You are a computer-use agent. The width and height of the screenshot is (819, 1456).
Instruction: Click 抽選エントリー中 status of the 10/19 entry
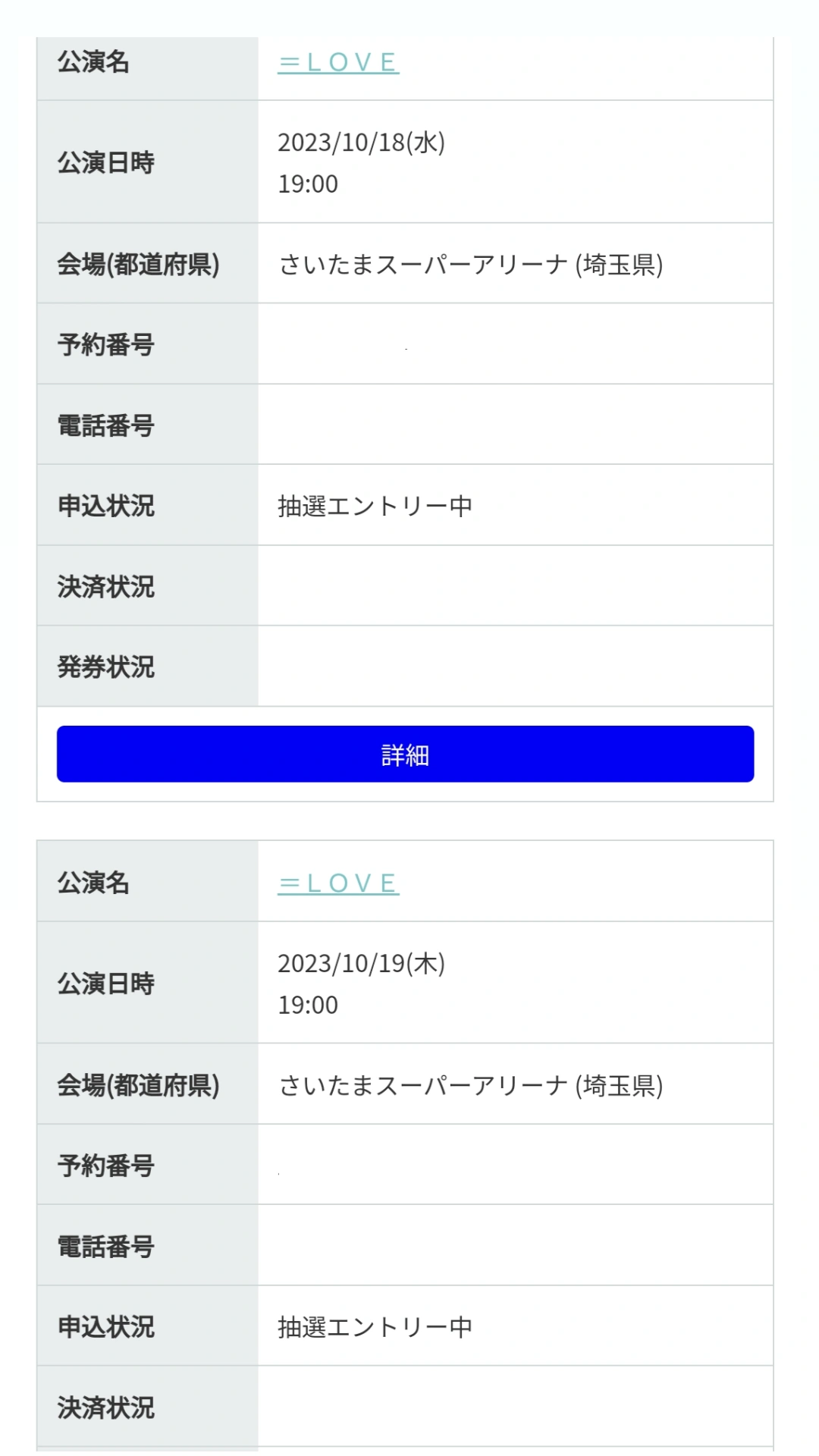click(x=375, y=1327)
